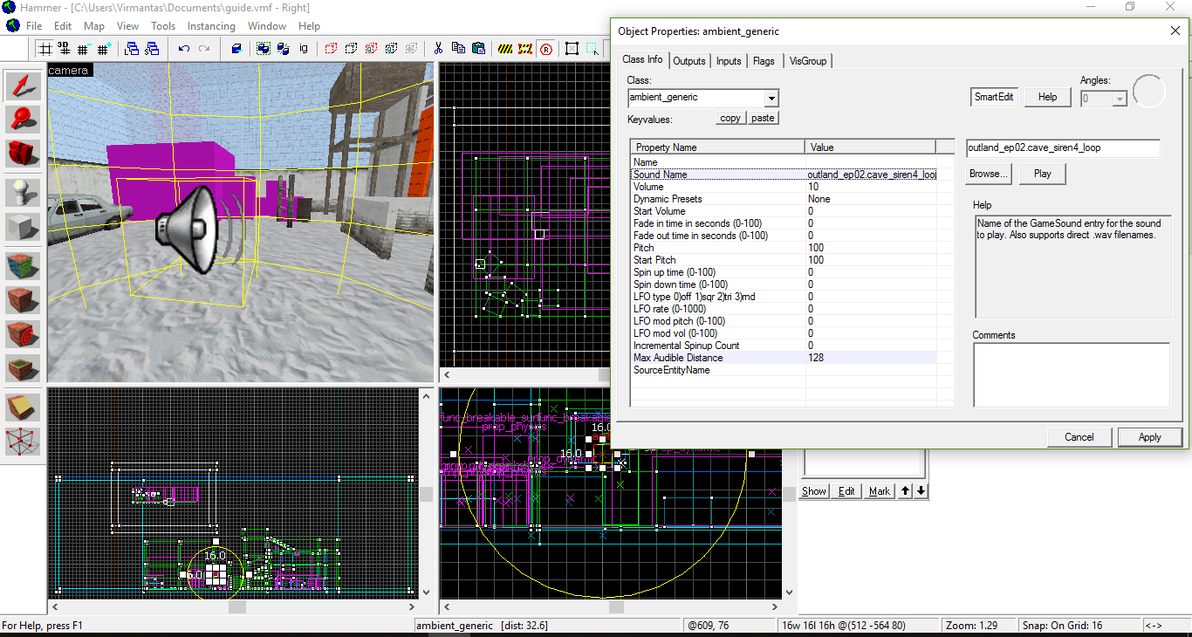Image resolution: width=1192 pixels, height=637 pixels.
Task: Open the Class dropdown for ambient_generic
Action: click(x=771, y=98)
